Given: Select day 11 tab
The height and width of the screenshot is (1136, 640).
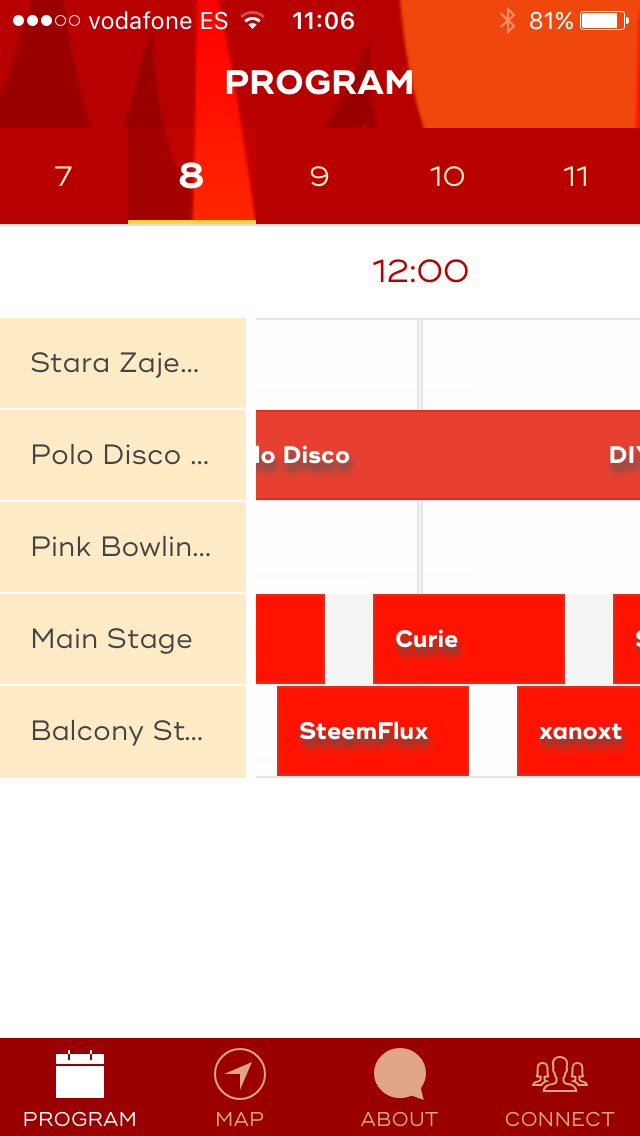Looking at the screenshot, I should coord(576,177).
